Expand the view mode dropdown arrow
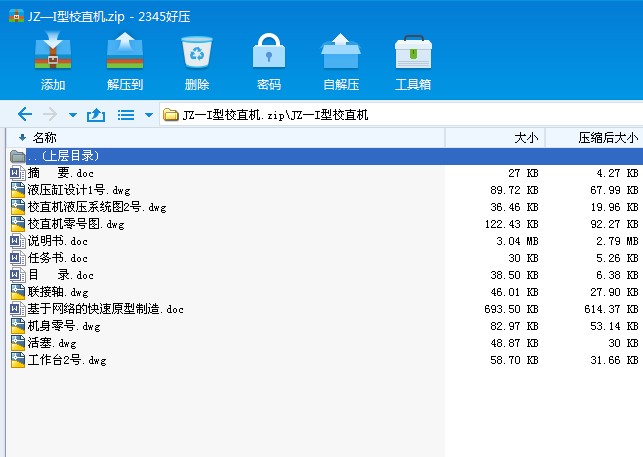The height and width of the screenshot is (457, 643). [x=149, y=115]
